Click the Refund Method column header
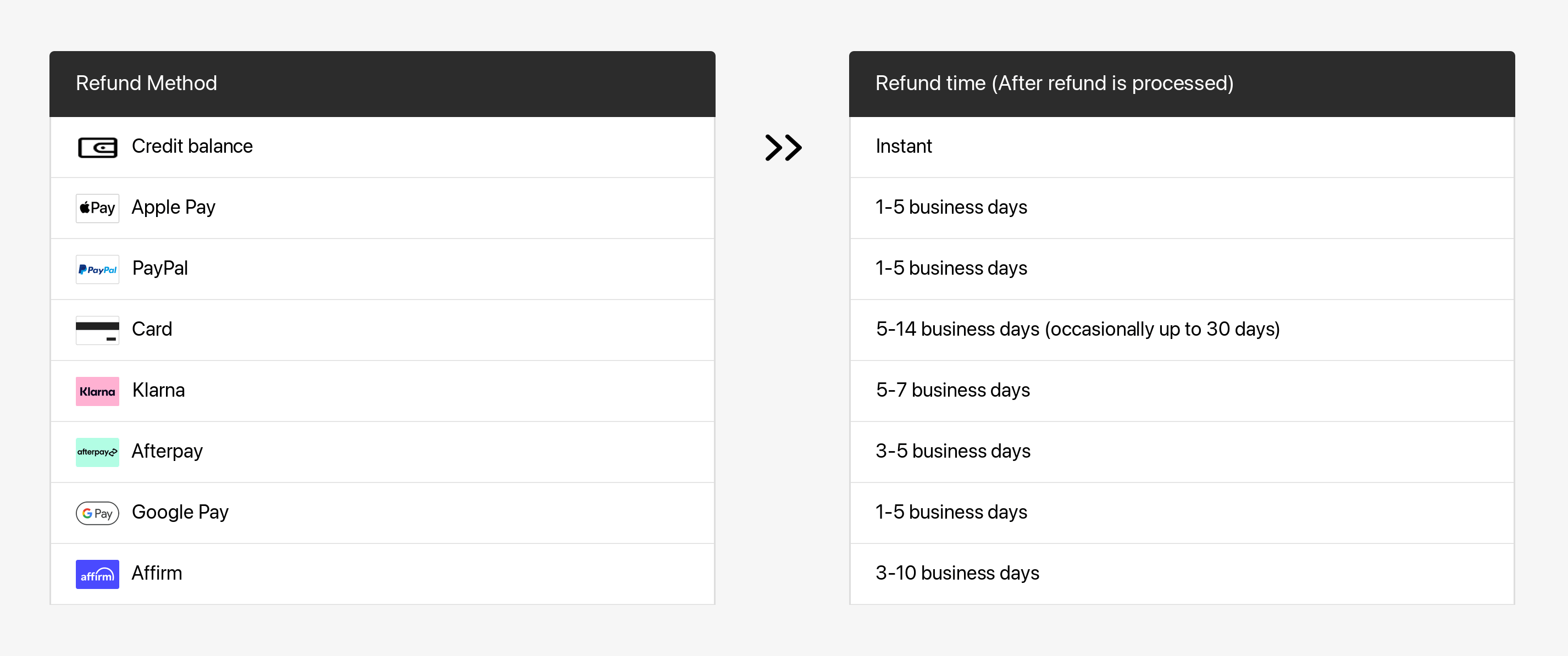The height and width of the screenshot is (656, 1568). coord(146,84)
